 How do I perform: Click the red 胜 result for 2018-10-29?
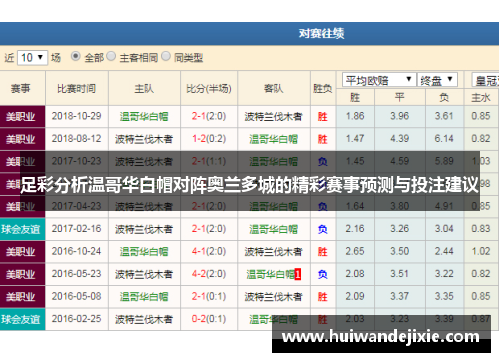pyautogui.click(x=322, y=117)
